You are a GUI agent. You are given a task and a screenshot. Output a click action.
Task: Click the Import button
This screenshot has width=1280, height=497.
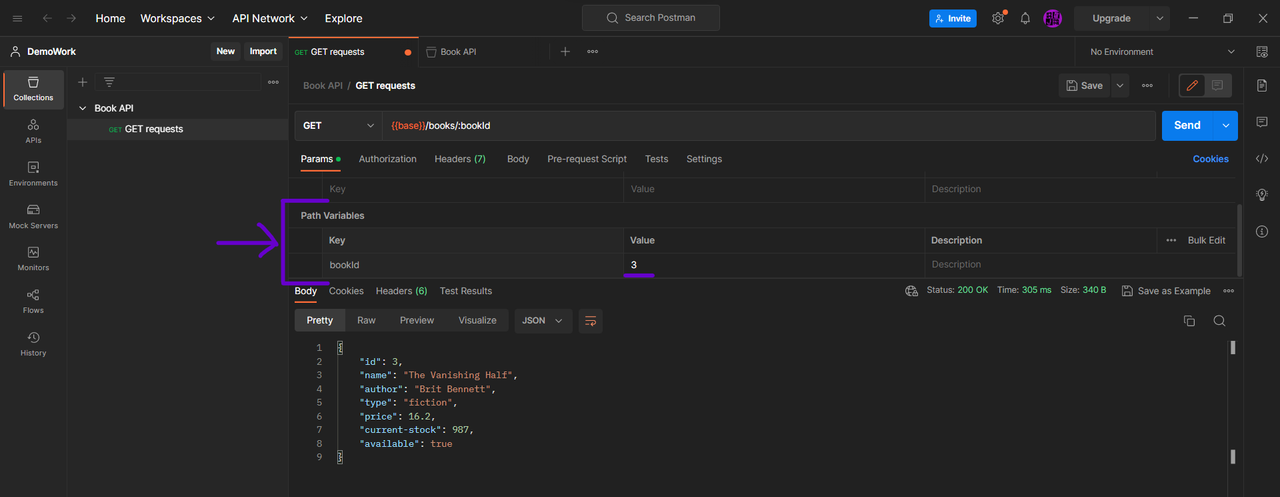tap(263, 51)
